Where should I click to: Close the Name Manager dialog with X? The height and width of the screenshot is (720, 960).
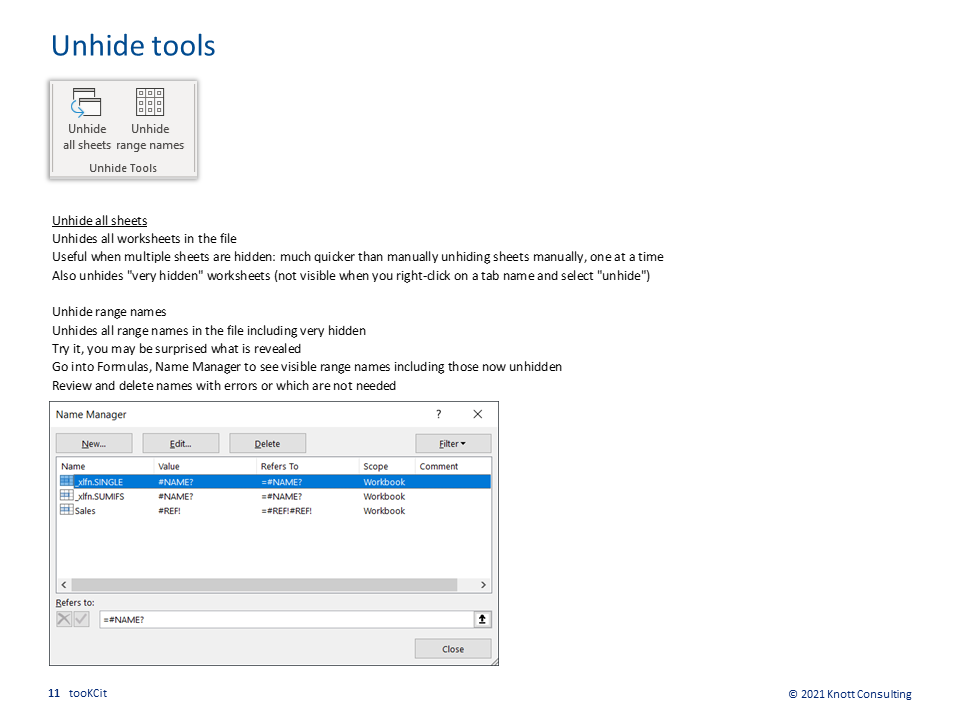click(478, 414)
